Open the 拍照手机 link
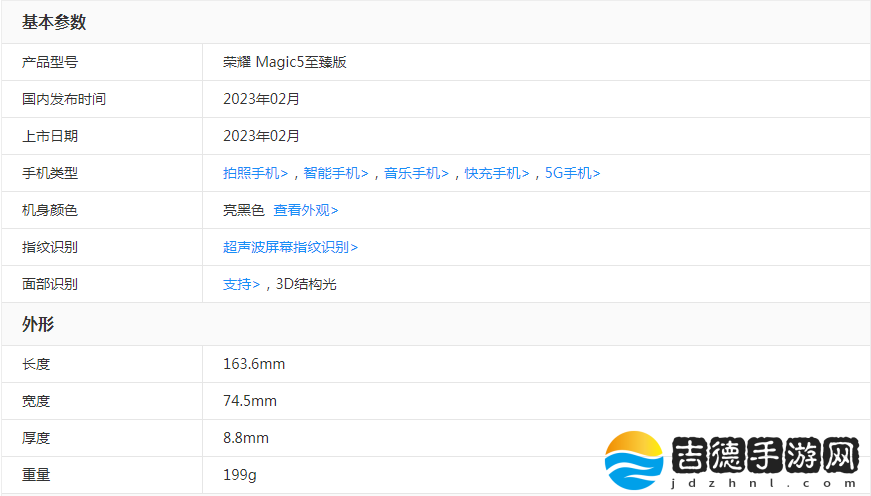 pos(256,173)
